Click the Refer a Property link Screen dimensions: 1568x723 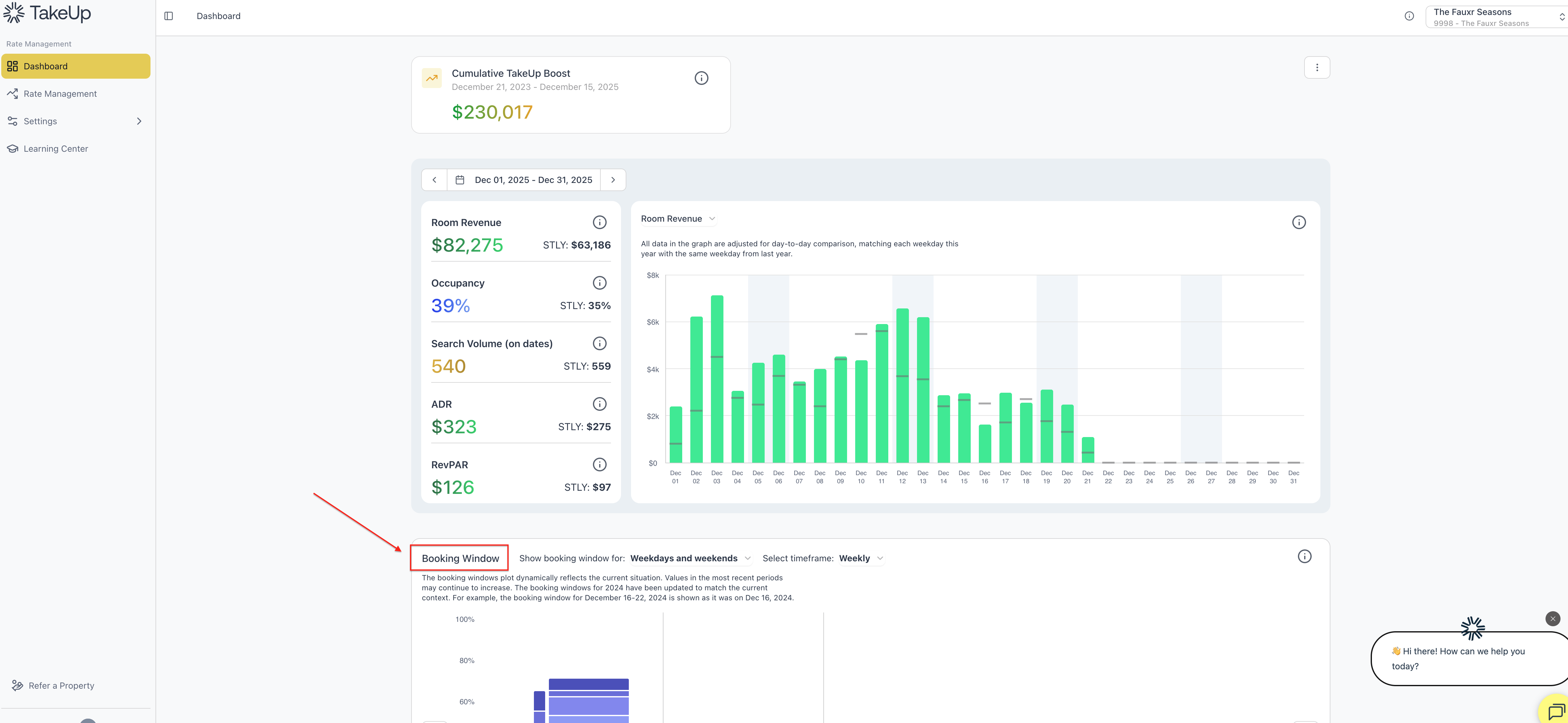click(x=61, y=685)
